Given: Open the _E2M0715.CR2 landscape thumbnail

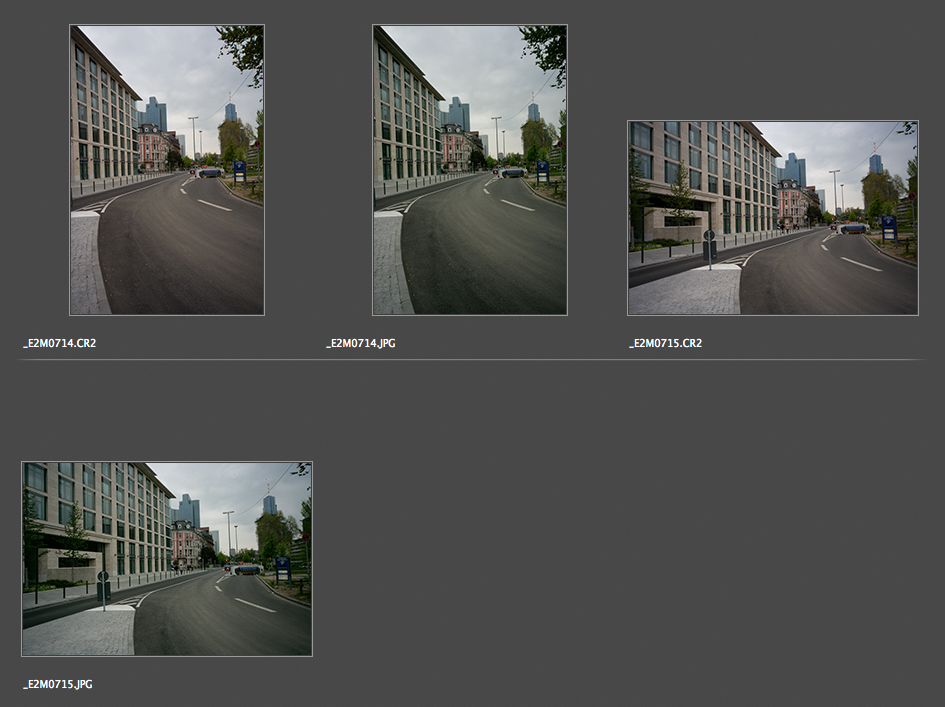Looking at the screenshot, I should (x=772, y=218).
